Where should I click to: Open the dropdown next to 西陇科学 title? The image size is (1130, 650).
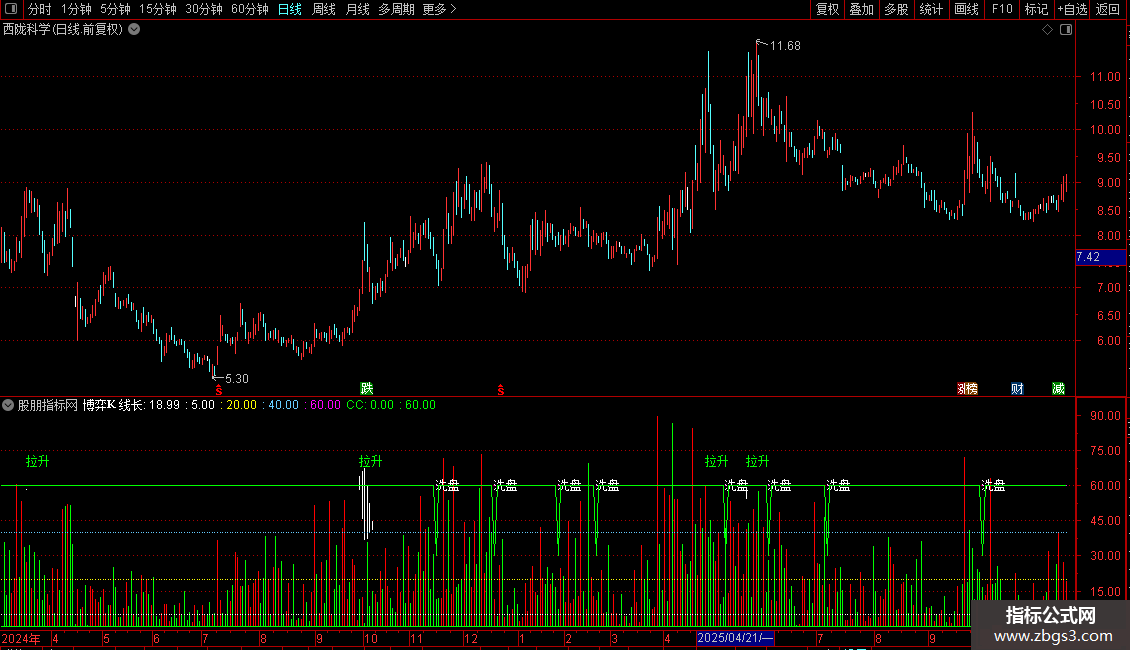(x=134, y=30)
